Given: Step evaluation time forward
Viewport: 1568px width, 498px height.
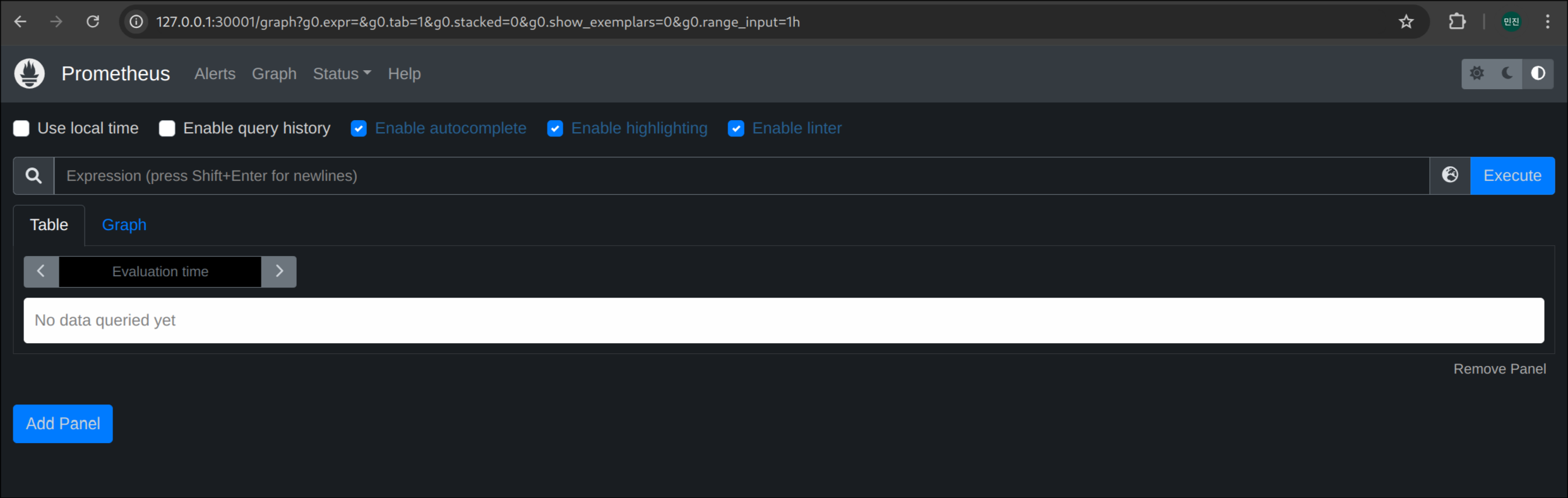Looking at the screenshot, I should [x=279, y=272].
